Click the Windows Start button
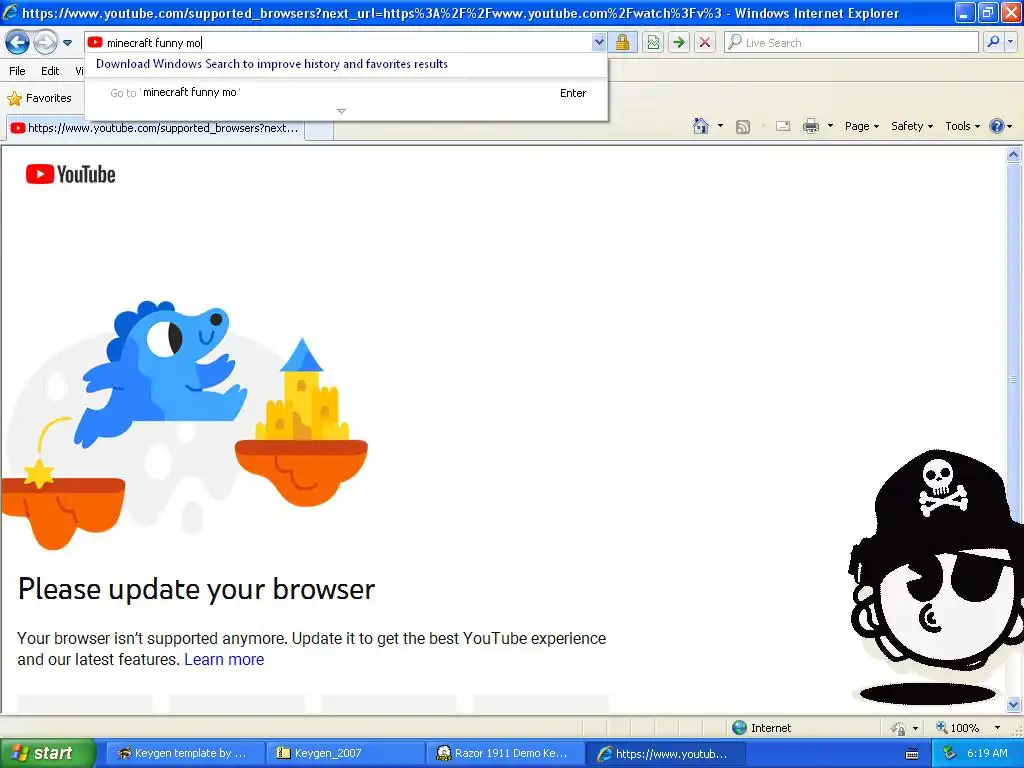The height and width of the screenshot is (768, 1024). click(x=47, y=753)
